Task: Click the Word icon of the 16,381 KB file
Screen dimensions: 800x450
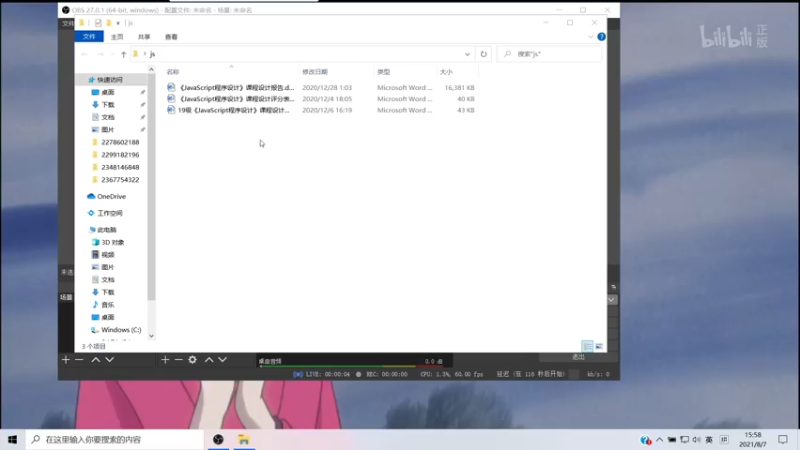Action: coord(171,88)
